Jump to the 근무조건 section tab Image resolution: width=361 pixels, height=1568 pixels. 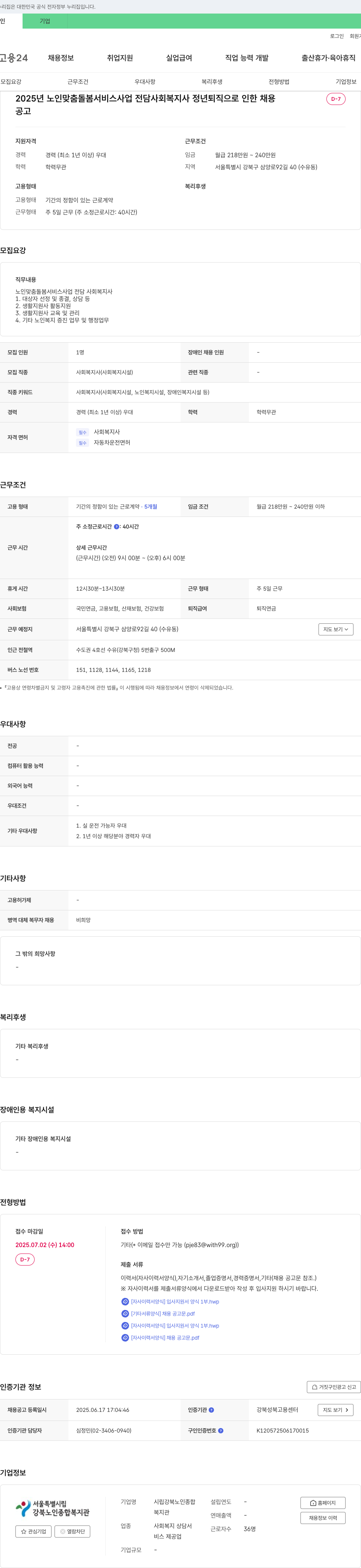coord(78,82)
